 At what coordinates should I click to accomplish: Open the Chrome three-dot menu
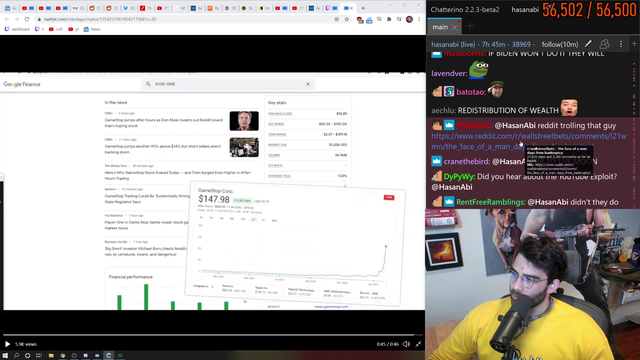(419, 19)
